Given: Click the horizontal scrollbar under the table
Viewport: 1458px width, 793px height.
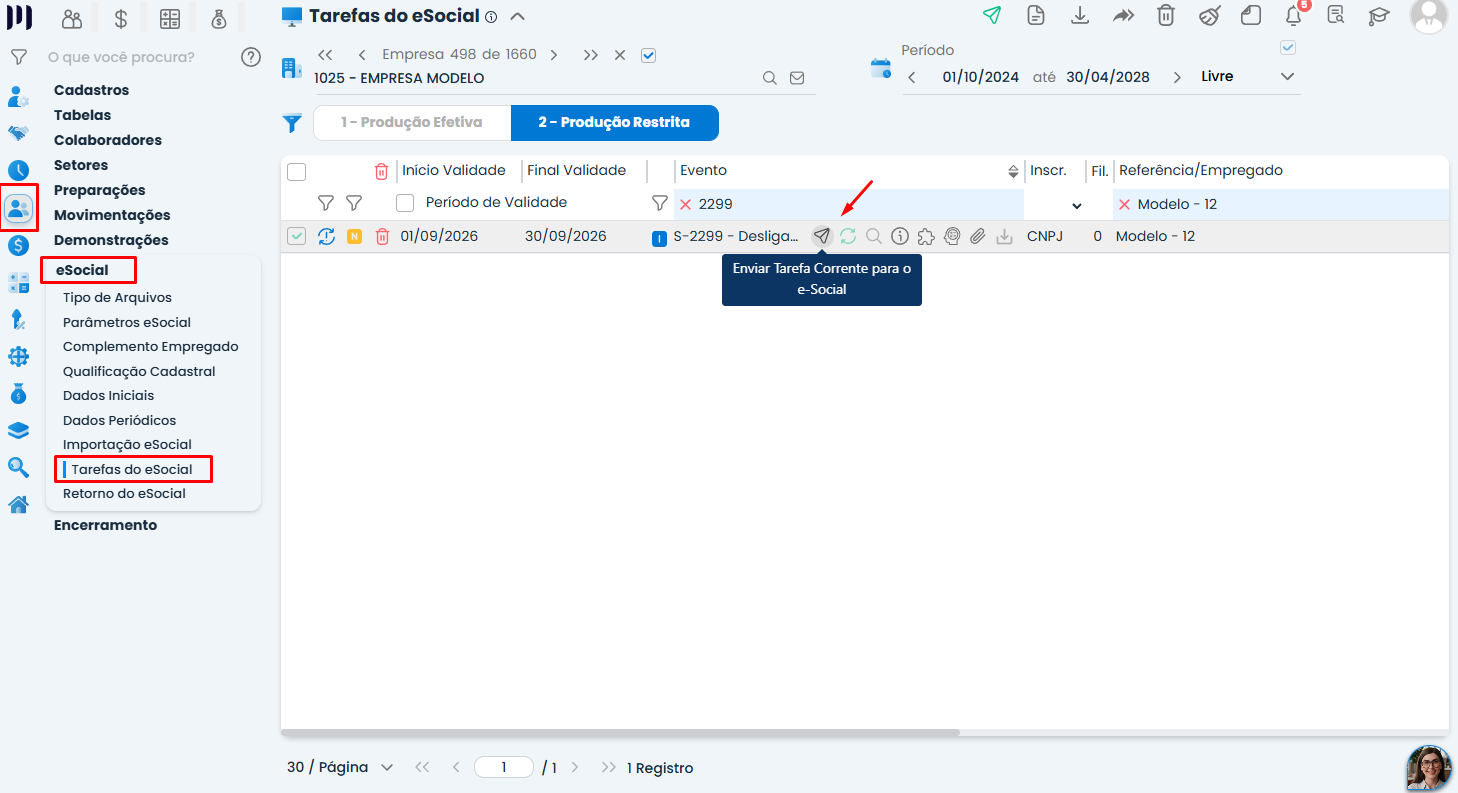Looking at the screenshot, I should tap(620, 733).
